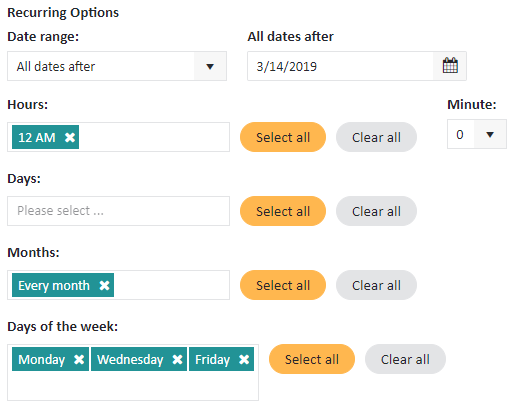Remove Monday from days of the week
This screenshot has height=408, width=521.
[x=79, y=359]
